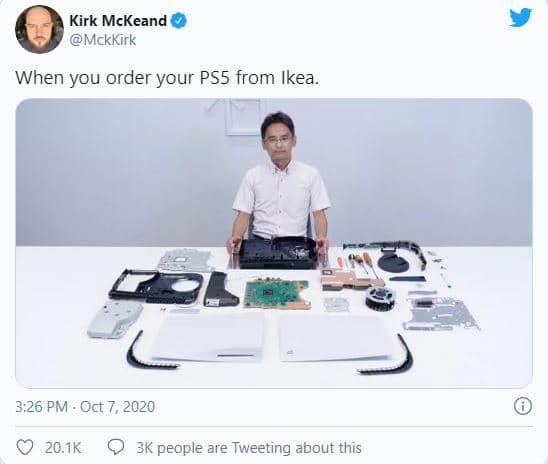View 3K people are Tweeting about this
This screenshot has height=464, width=548.
click(x=249, y=448)
